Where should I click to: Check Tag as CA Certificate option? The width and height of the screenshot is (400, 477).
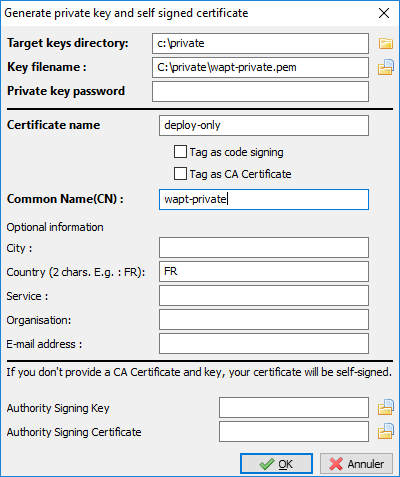(x=180, y=174)
